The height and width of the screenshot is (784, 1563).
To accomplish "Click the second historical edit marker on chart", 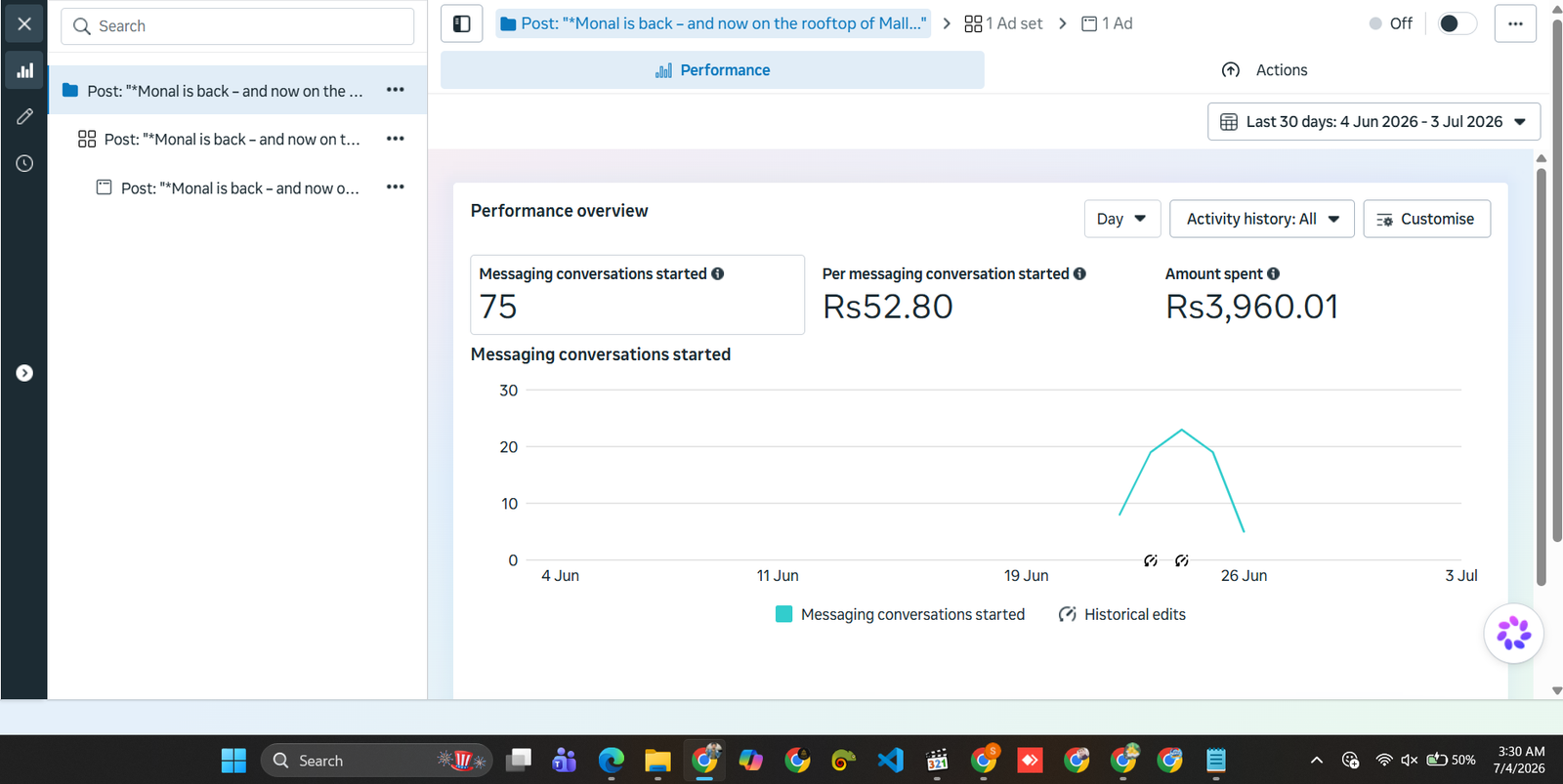I will click(x=1182, y=560).
